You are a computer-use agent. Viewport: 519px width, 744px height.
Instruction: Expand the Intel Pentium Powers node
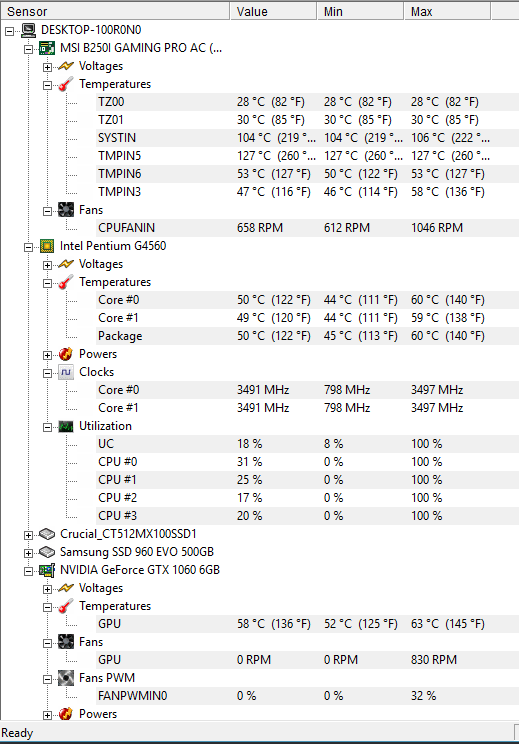click(47, 355)
